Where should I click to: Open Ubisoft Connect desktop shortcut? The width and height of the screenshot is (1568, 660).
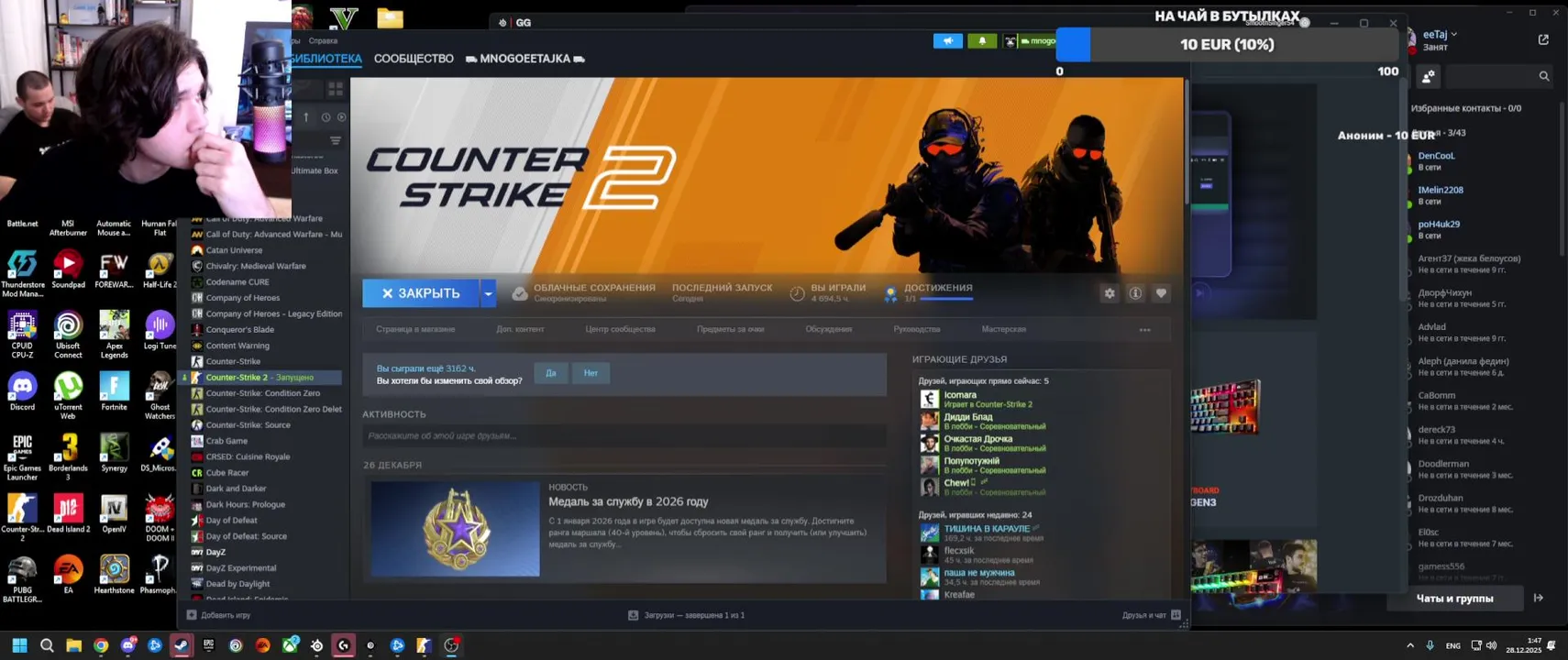[x=68, y=334]
